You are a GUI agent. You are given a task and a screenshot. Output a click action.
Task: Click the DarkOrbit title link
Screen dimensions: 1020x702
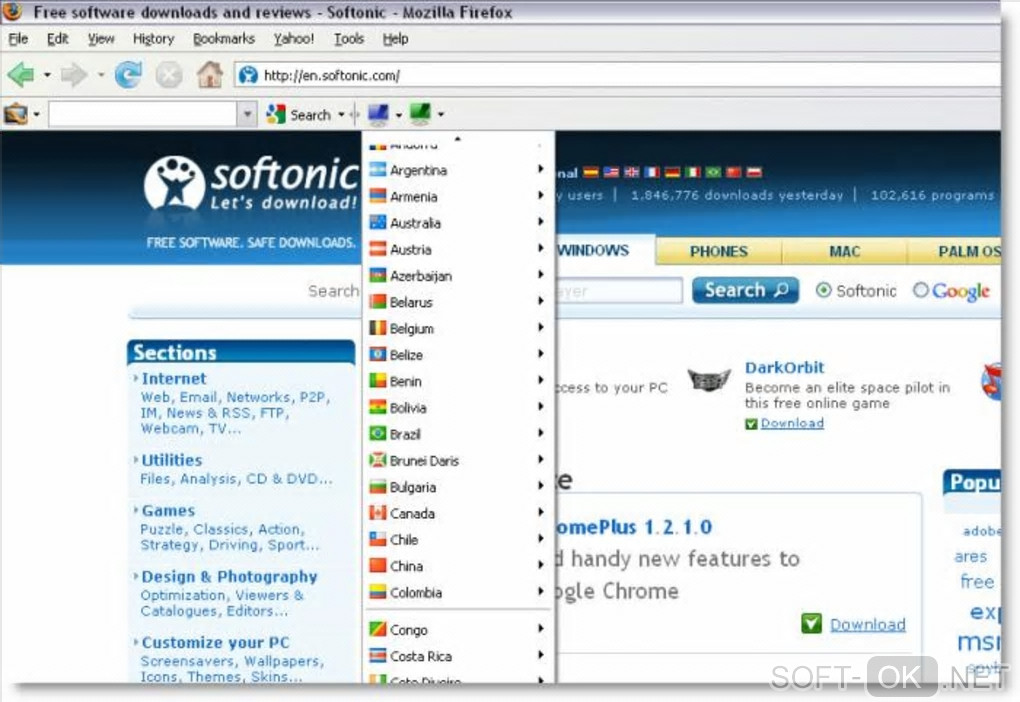tap(785, 368)
